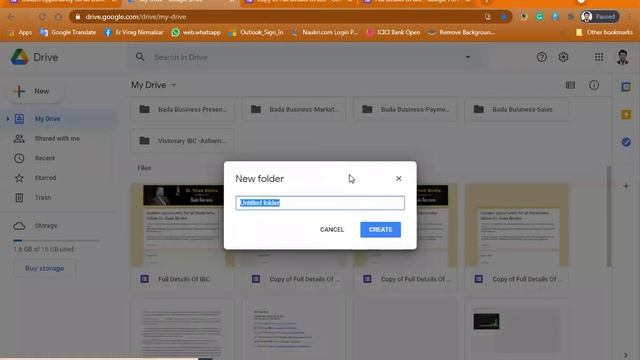The width and height of the screenshot is (640, 360).
Task: Open the Storage section
Action: point(46,226)
